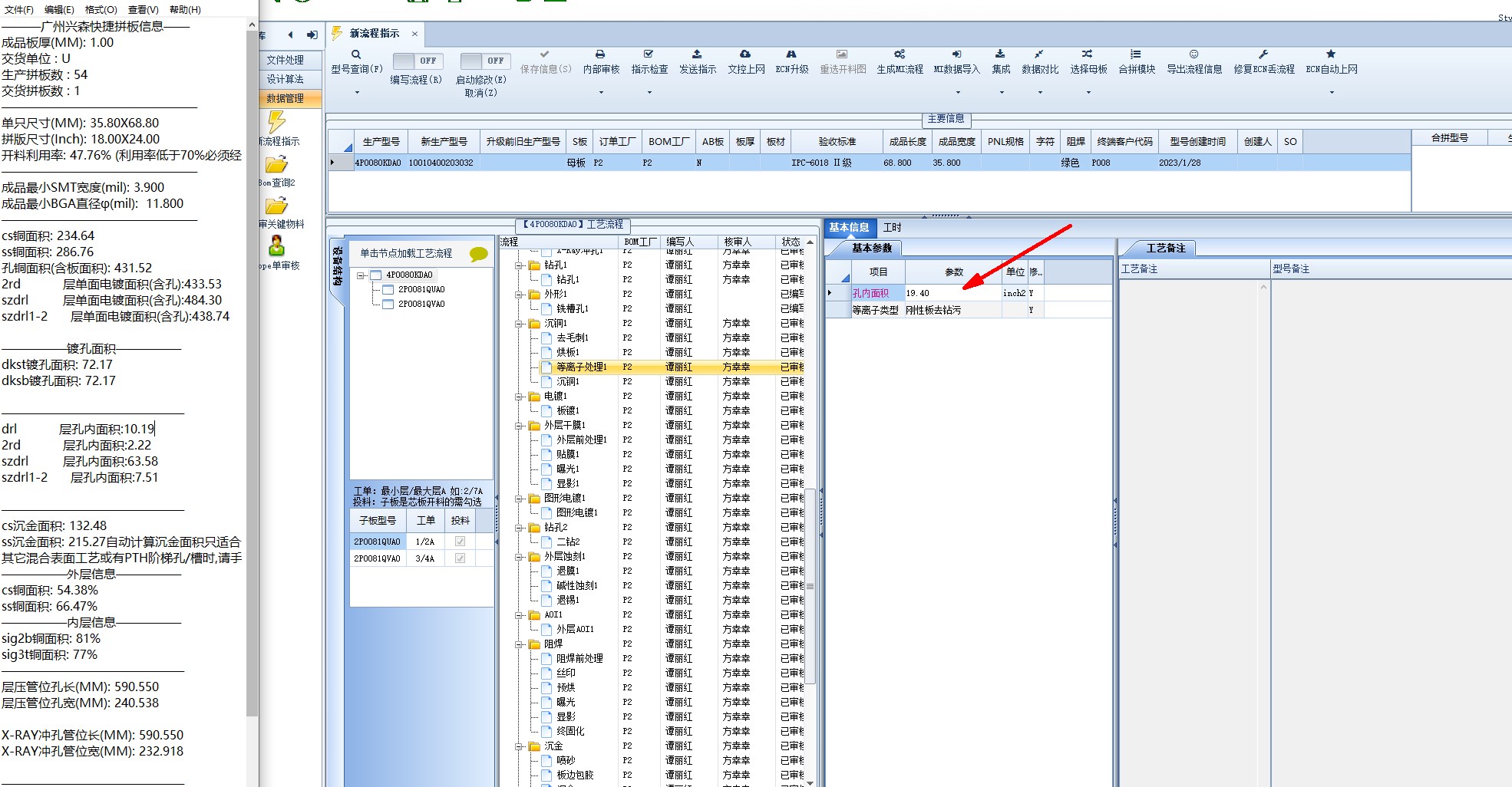Open the 型号查询(F) dropdown arrow
The height and width of the screenshot is (787, 1512).
coord(357,93)
